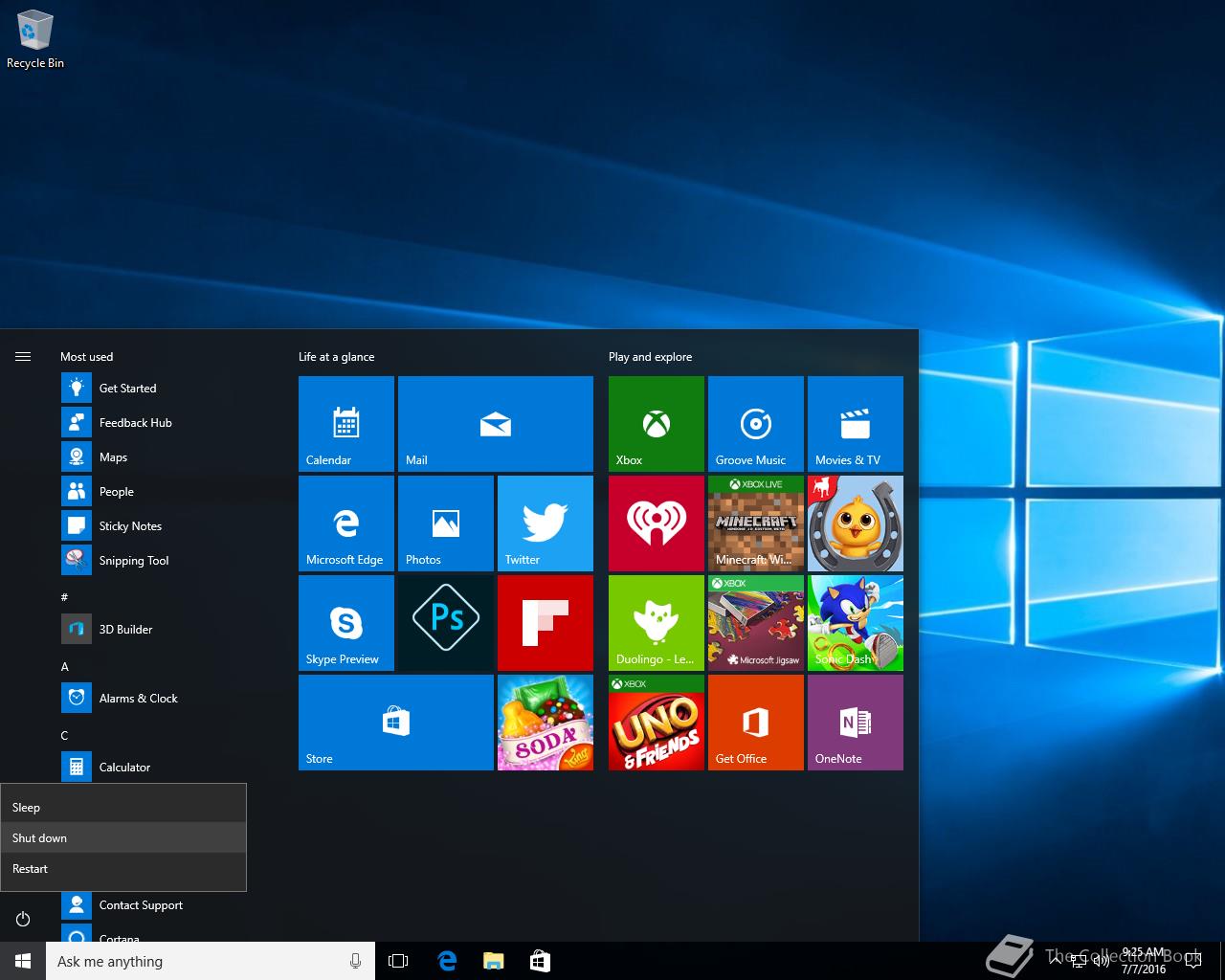Viewport: 1225px width, 980px height.
Task: Click the volume icon in system tray
Action: pos(1101,962)
